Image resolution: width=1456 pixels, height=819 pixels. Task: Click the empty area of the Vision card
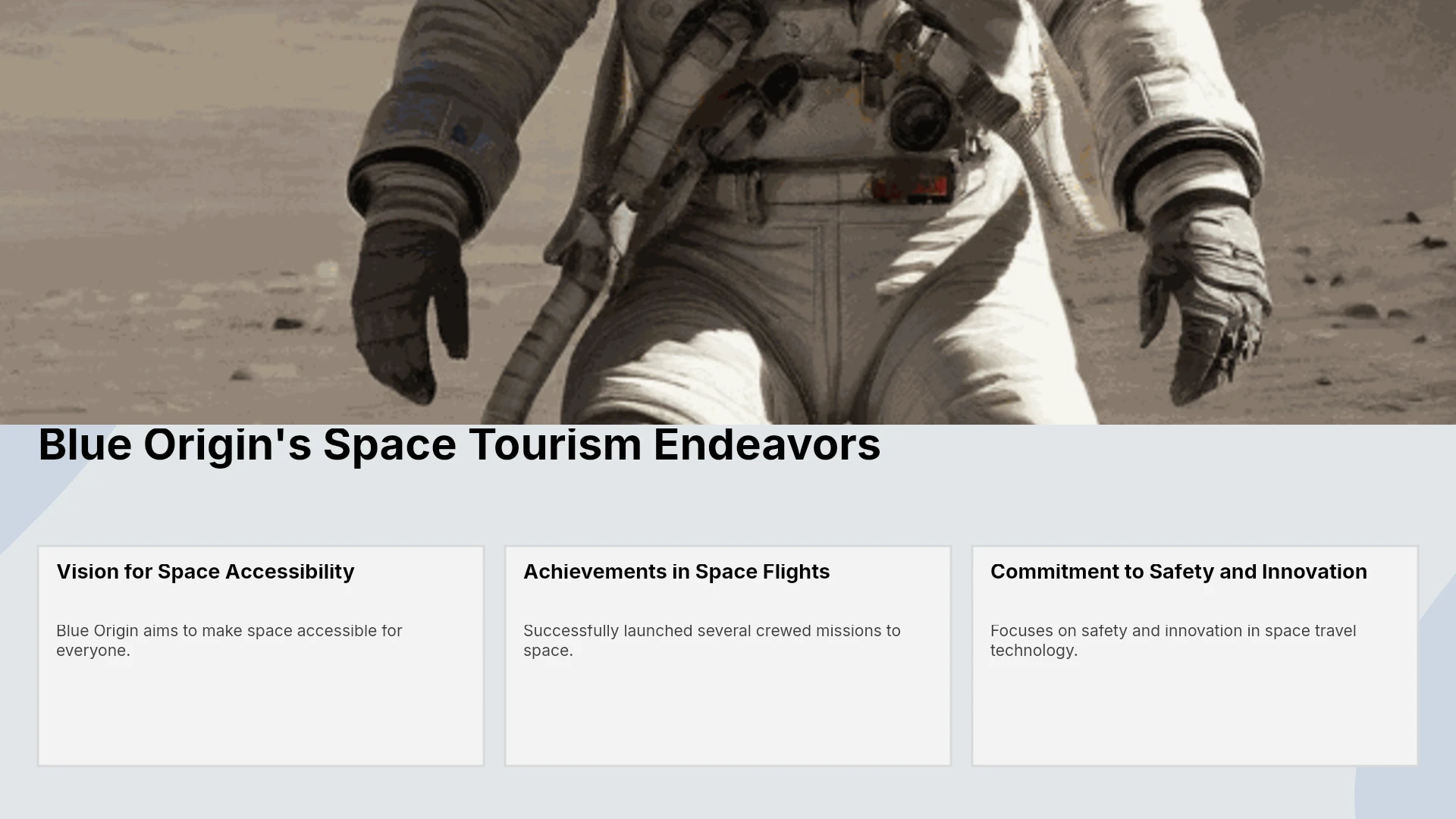pos(261,713)
